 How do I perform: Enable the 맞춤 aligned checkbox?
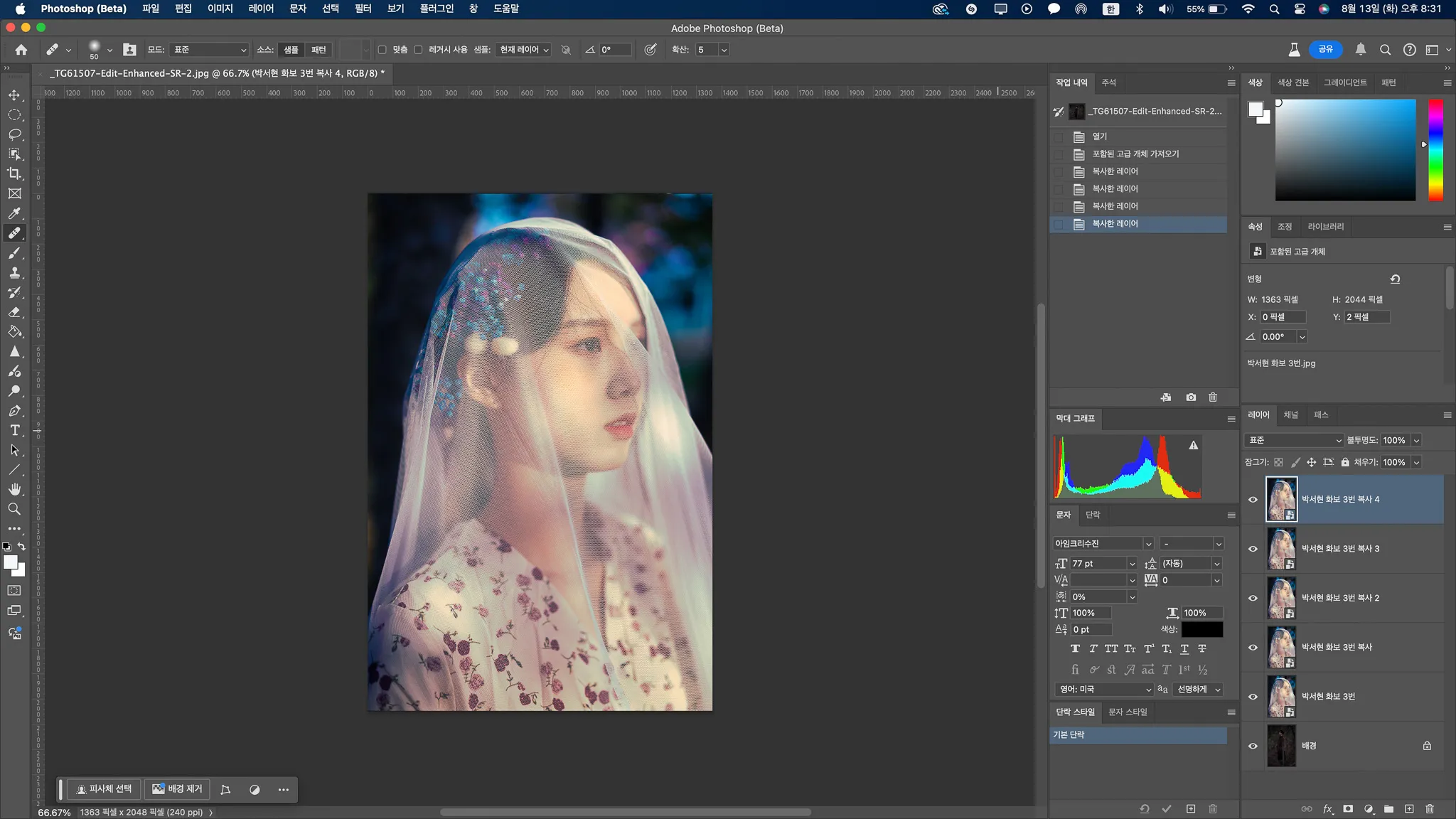(382, 50)
